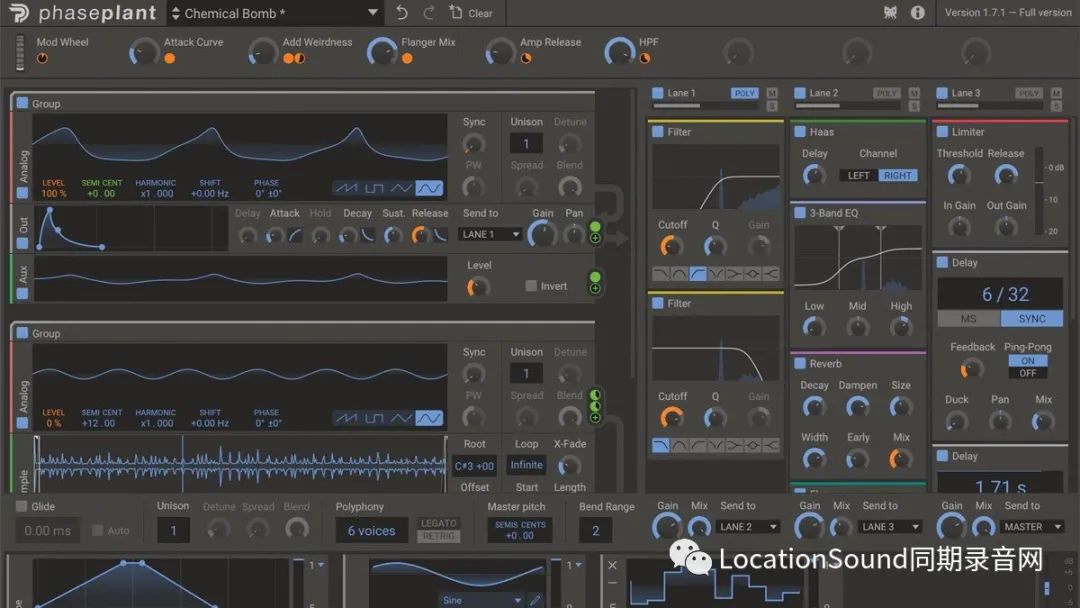This screenshot has height=608, width=1080.
Task: Toggle the Reverb effect on/off
Action: [x=800, y=364]
